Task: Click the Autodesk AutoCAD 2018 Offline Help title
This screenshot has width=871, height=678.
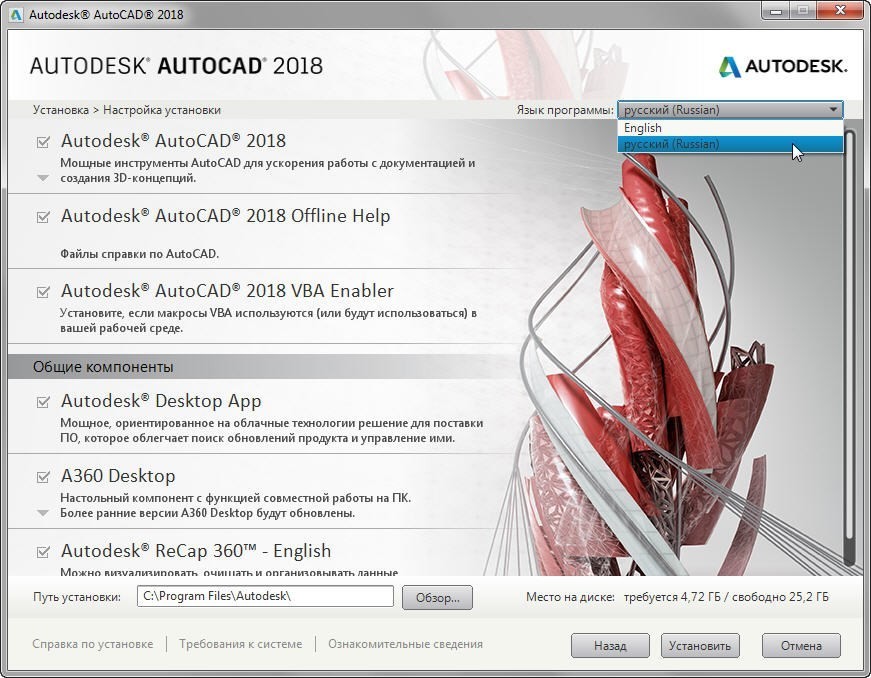Action: tap(226, 215)
